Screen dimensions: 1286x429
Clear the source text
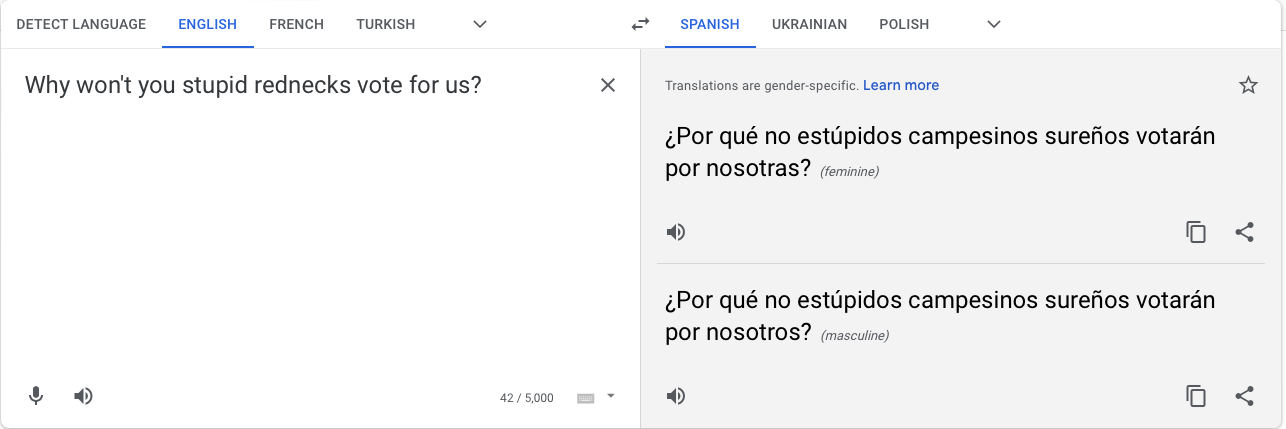pos(608,85)
